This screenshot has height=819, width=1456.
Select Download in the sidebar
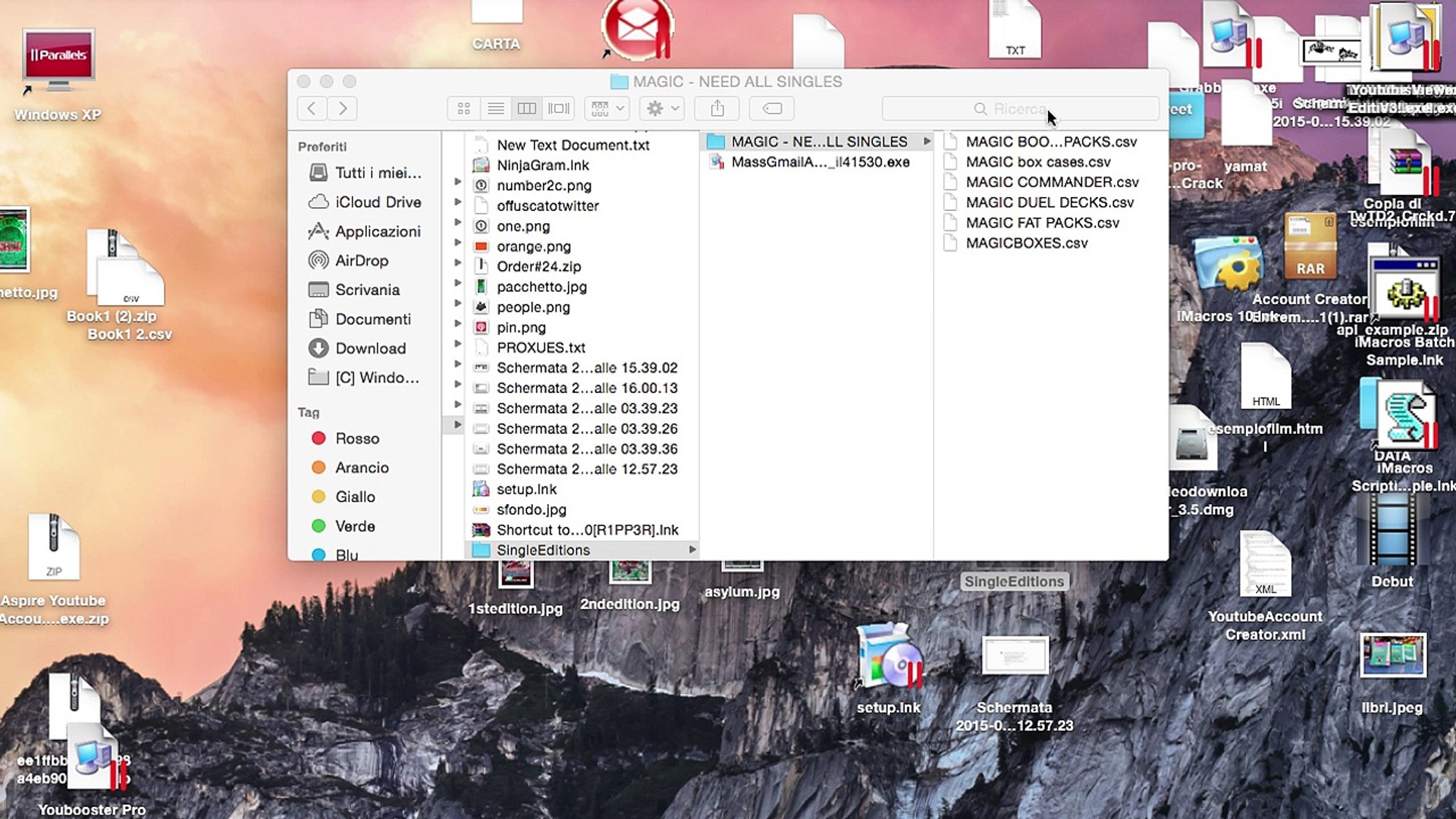(x=370, y=348)
